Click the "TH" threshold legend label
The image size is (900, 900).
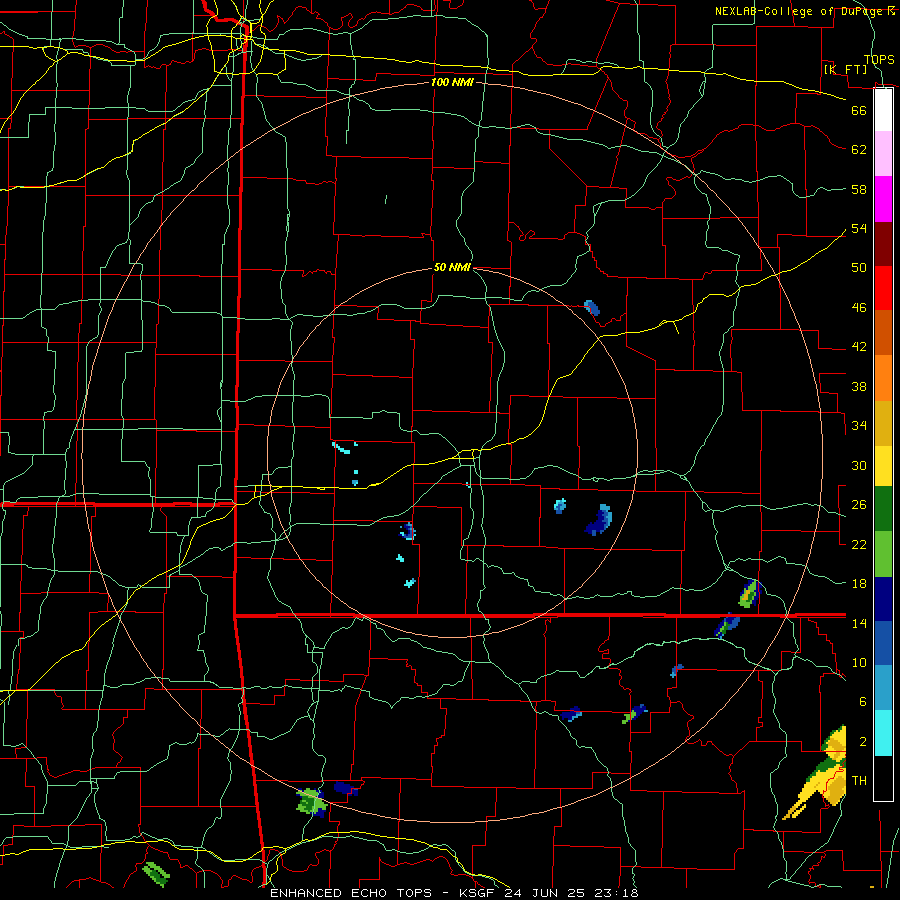pos(859,781)
